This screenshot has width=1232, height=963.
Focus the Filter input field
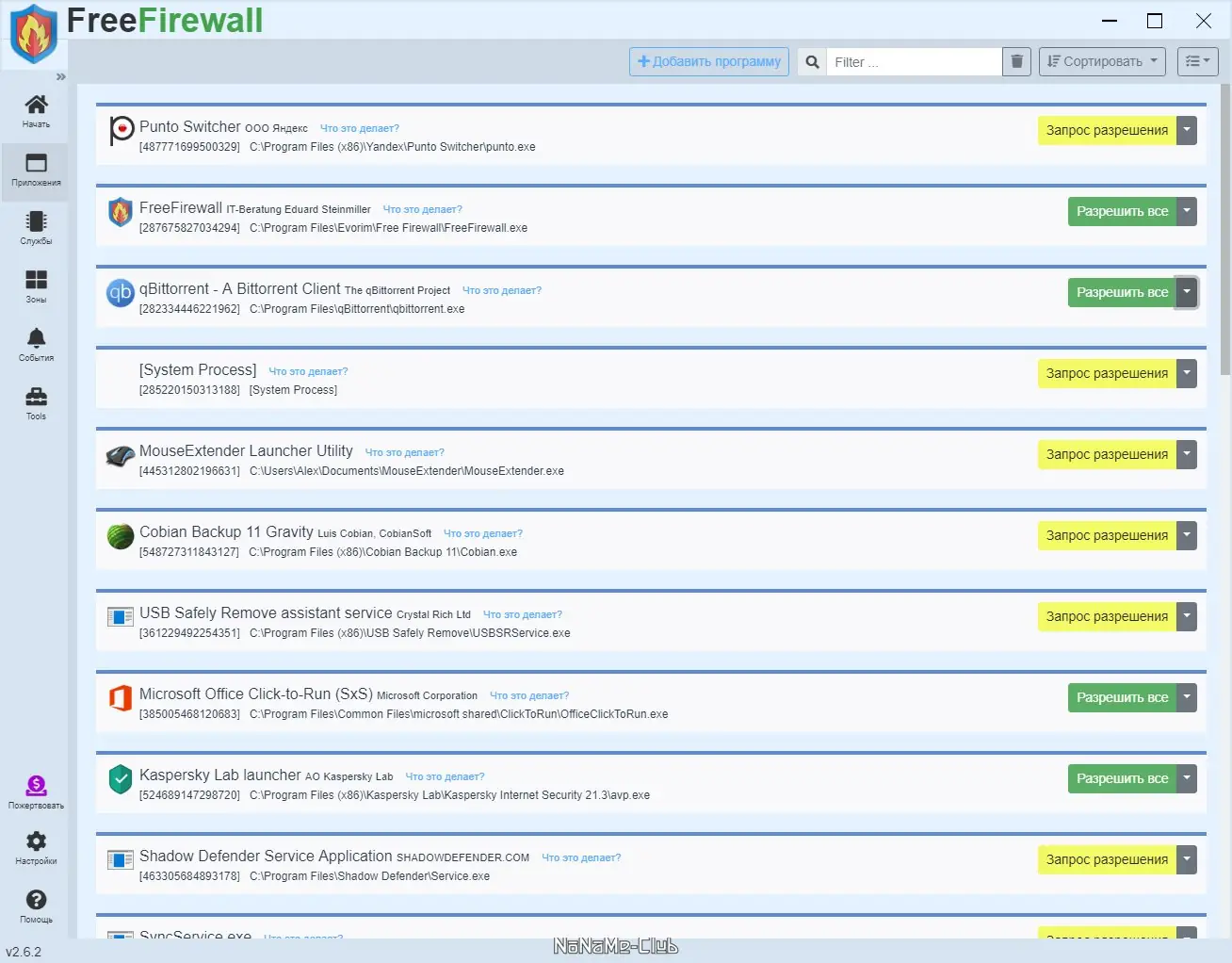point(914,62)
